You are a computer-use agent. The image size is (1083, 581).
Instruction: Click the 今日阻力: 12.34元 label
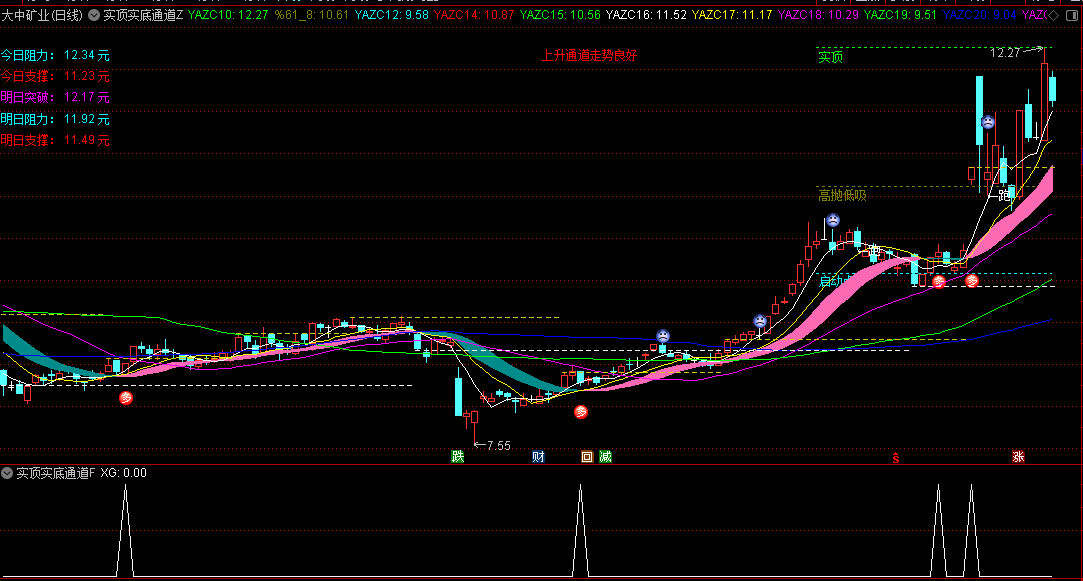pyautogui.click(x=55, y=55)
